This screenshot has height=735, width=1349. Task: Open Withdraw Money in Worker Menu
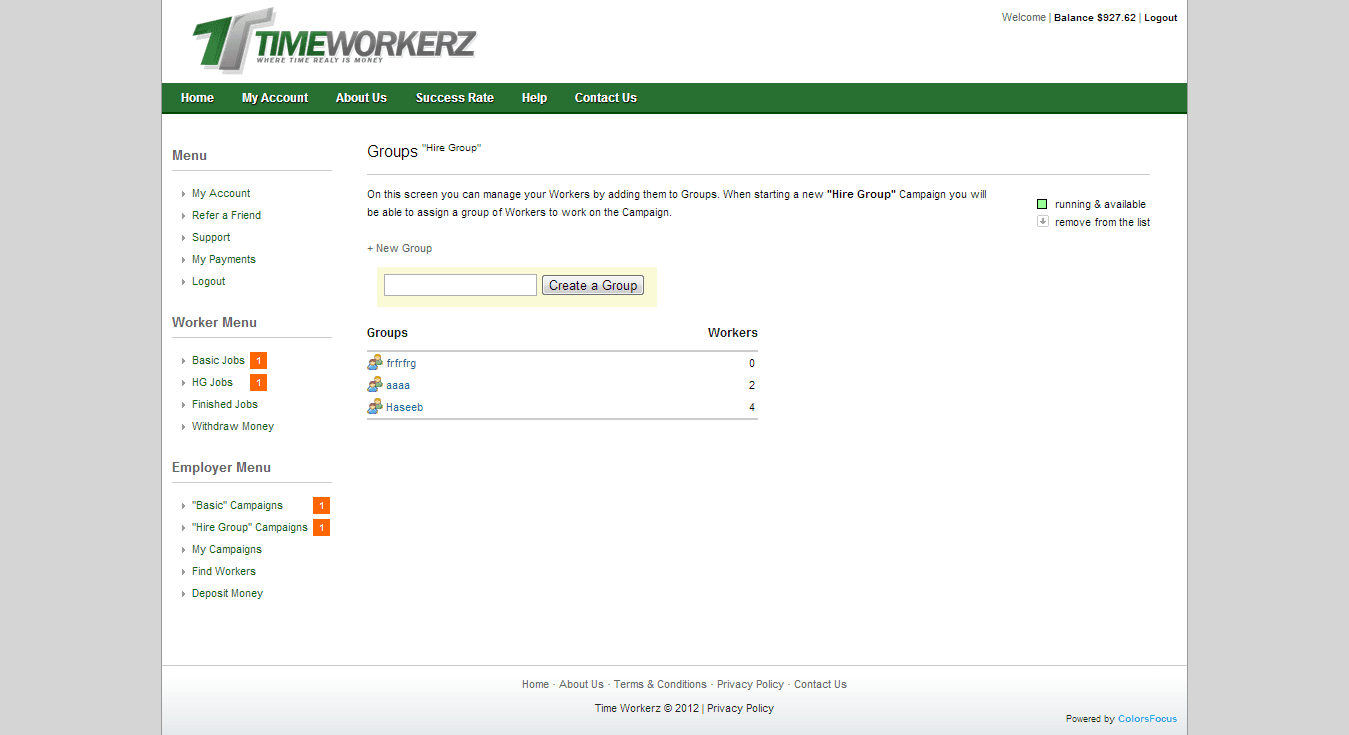click(x=233, y=426)
